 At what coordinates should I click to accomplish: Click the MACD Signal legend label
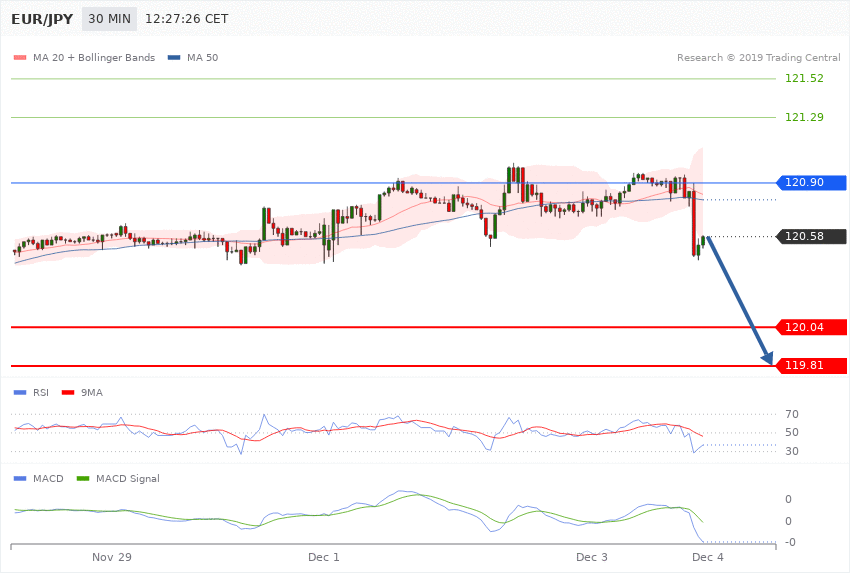tap(128, 478)
